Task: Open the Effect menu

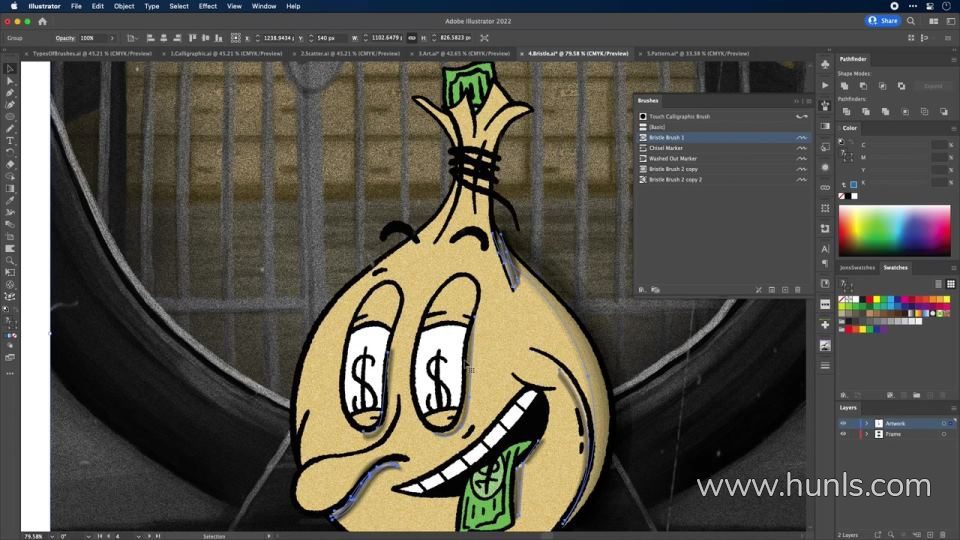Action: point(208,6)
